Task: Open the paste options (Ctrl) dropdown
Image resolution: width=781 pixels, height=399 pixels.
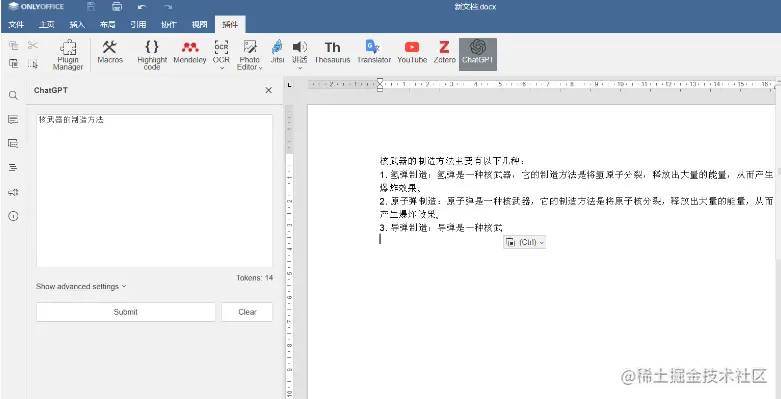Action: [524, 242]
